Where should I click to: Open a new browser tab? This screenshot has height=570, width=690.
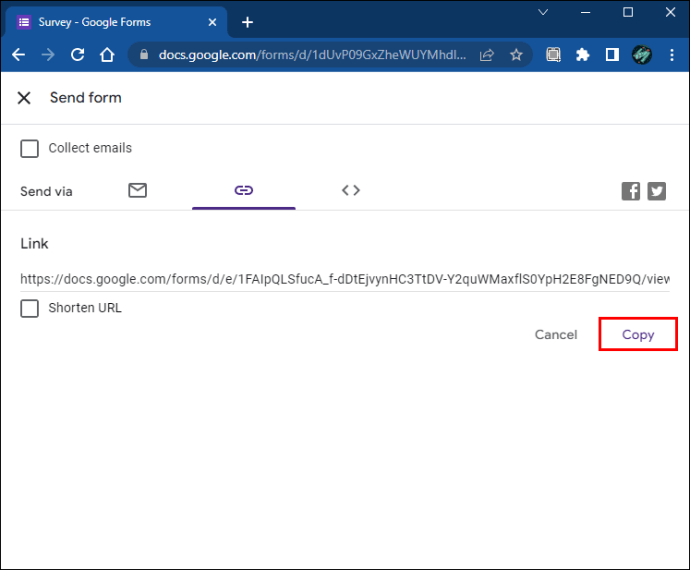247,22
